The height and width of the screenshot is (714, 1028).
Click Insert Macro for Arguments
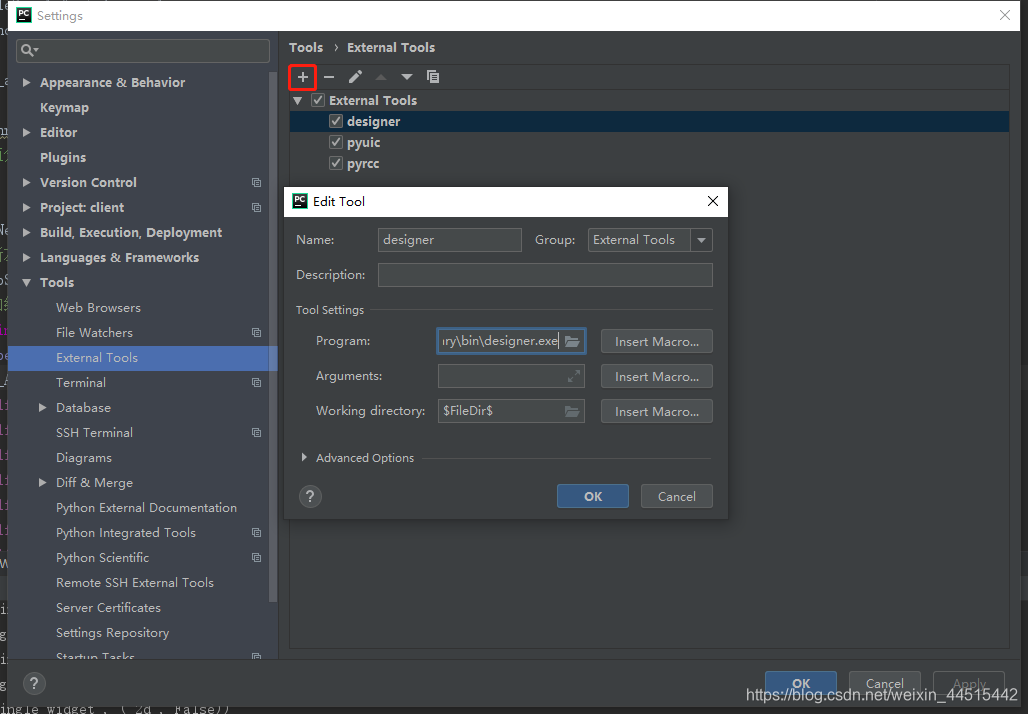(657, 376)
